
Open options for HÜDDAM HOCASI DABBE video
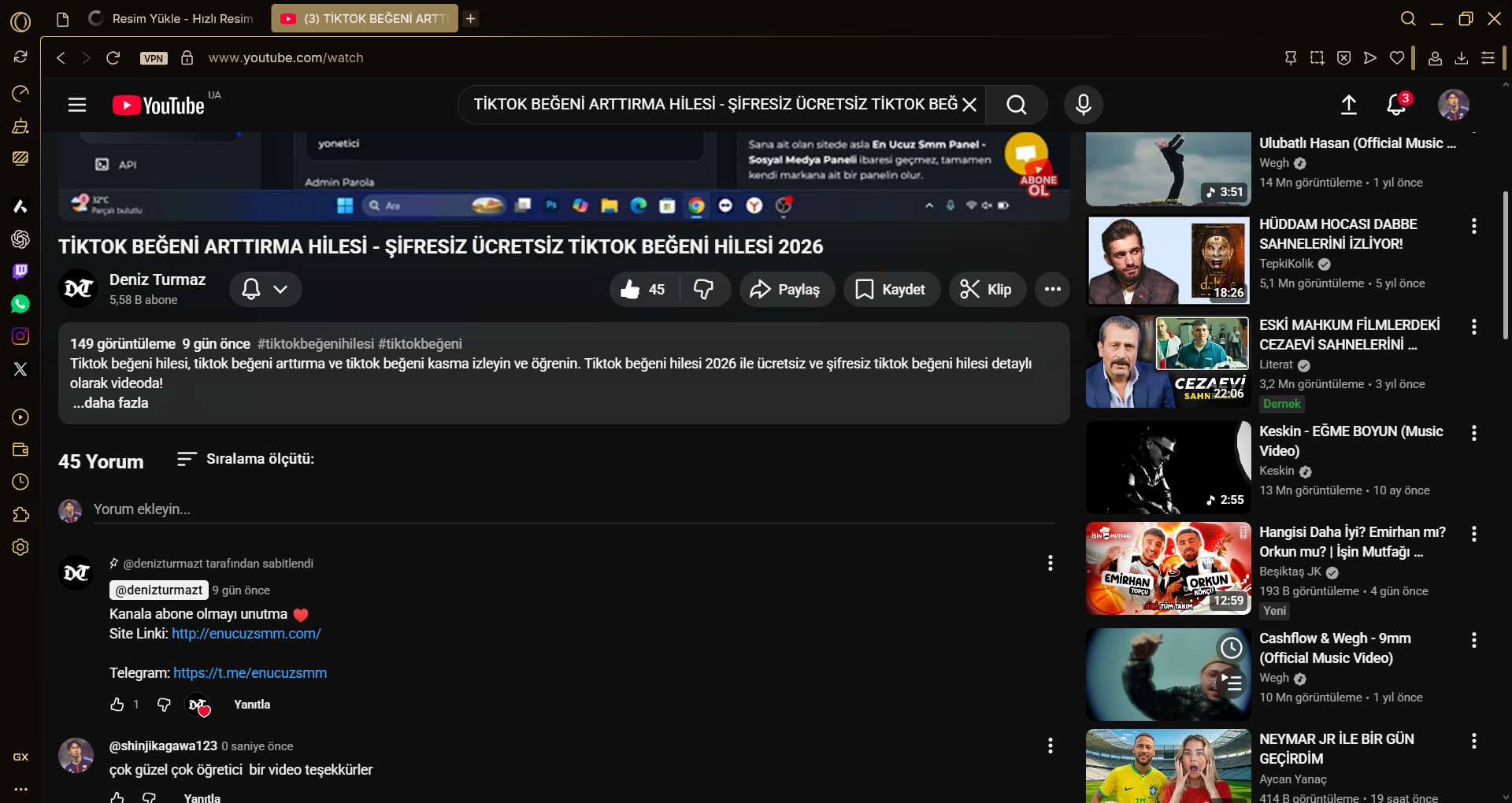click(1474, 226)
